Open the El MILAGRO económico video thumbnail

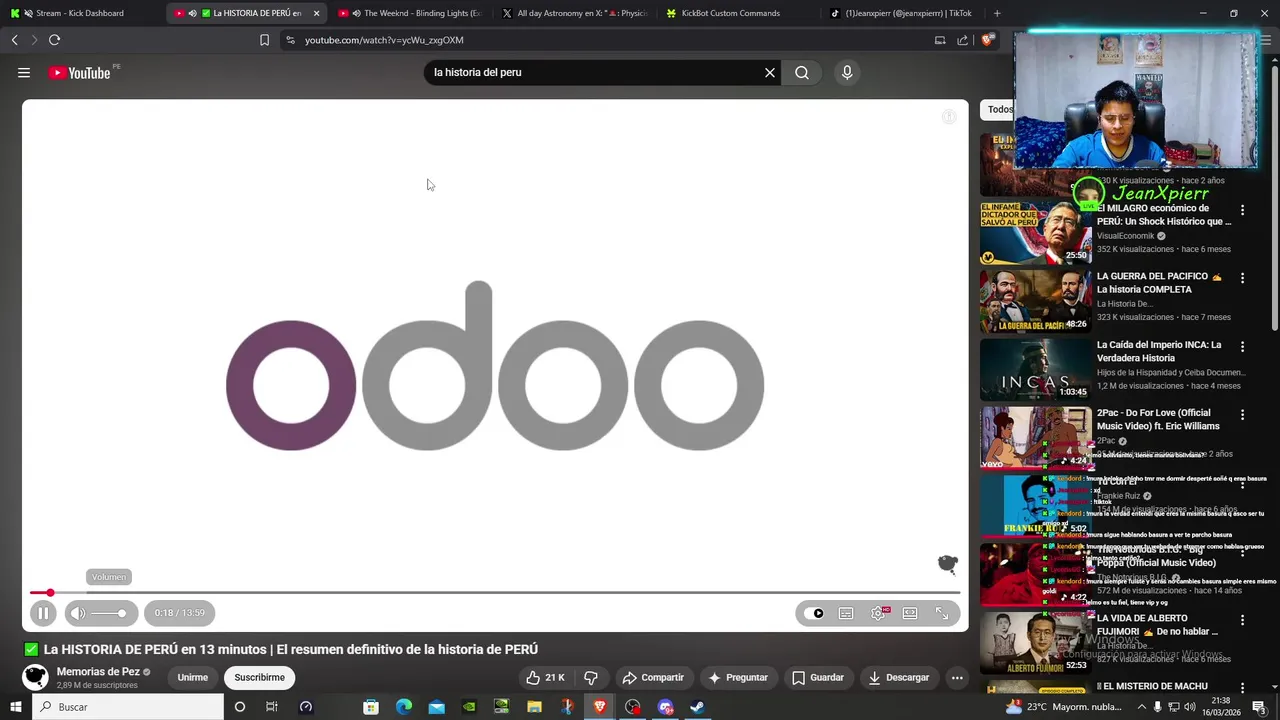(1035, 233)
